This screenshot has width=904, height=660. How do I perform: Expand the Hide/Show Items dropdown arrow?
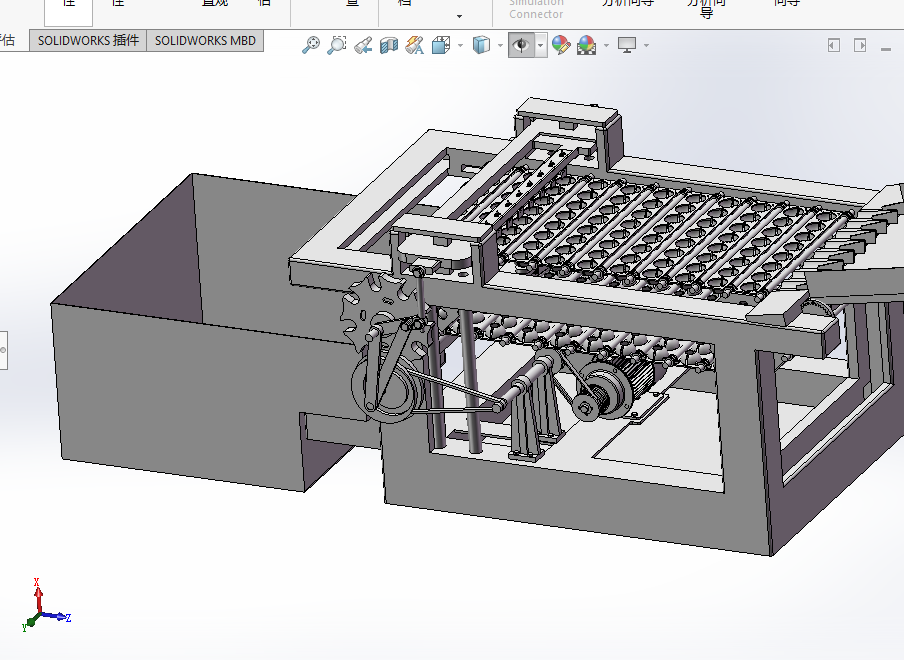click(540, 45)
